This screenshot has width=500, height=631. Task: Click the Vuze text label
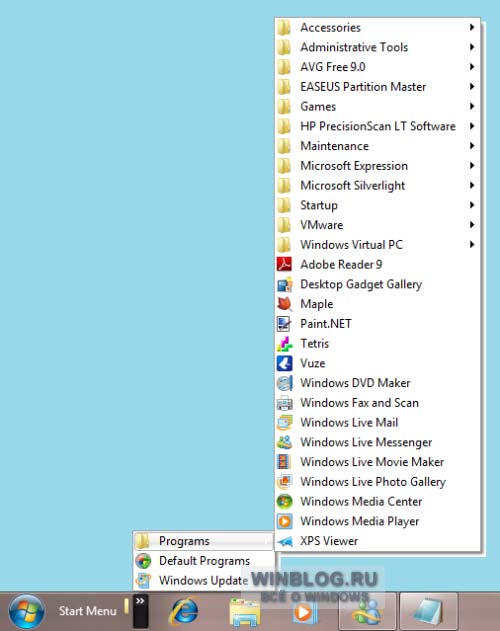click(x=313, y=363)
